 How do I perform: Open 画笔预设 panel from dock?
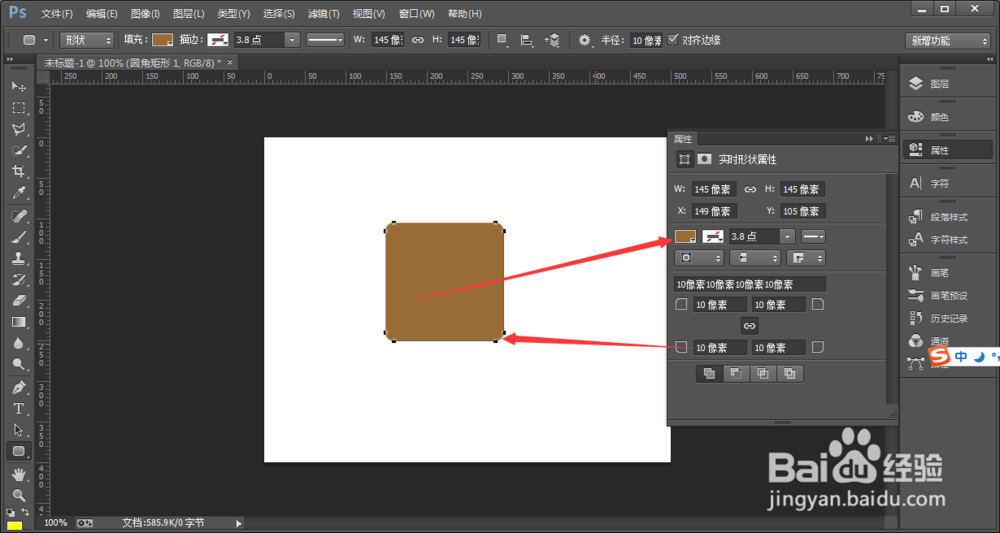pos(946,296)
